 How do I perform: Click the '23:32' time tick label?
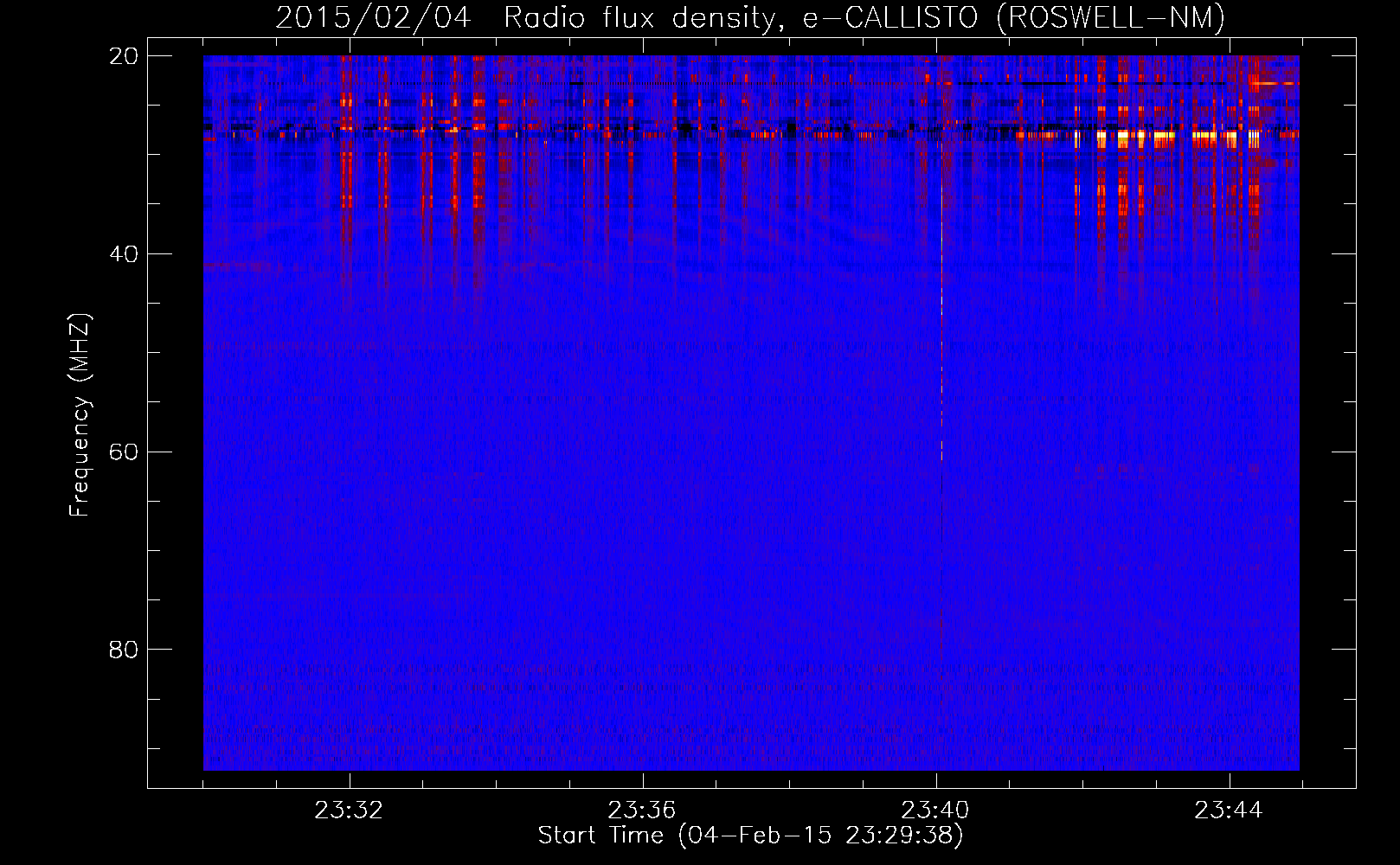349,811
